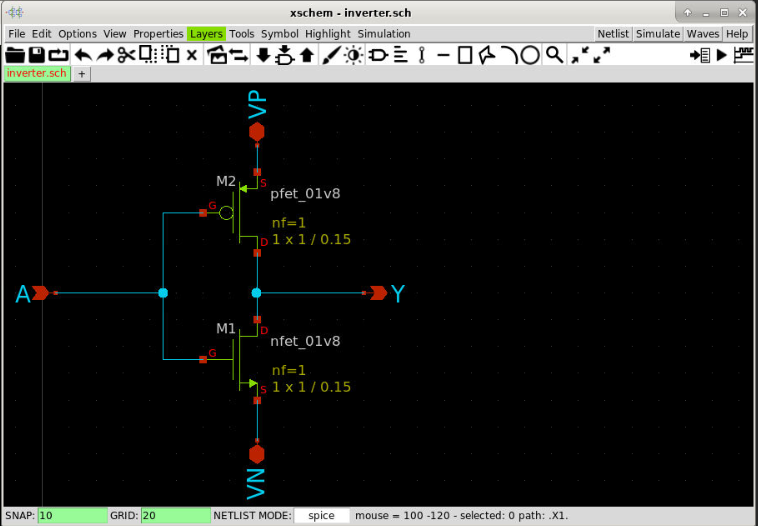This screenshot has width=758, height=526.
Task: Save the schematic with the floppy icon
Action: click(37, 55)
